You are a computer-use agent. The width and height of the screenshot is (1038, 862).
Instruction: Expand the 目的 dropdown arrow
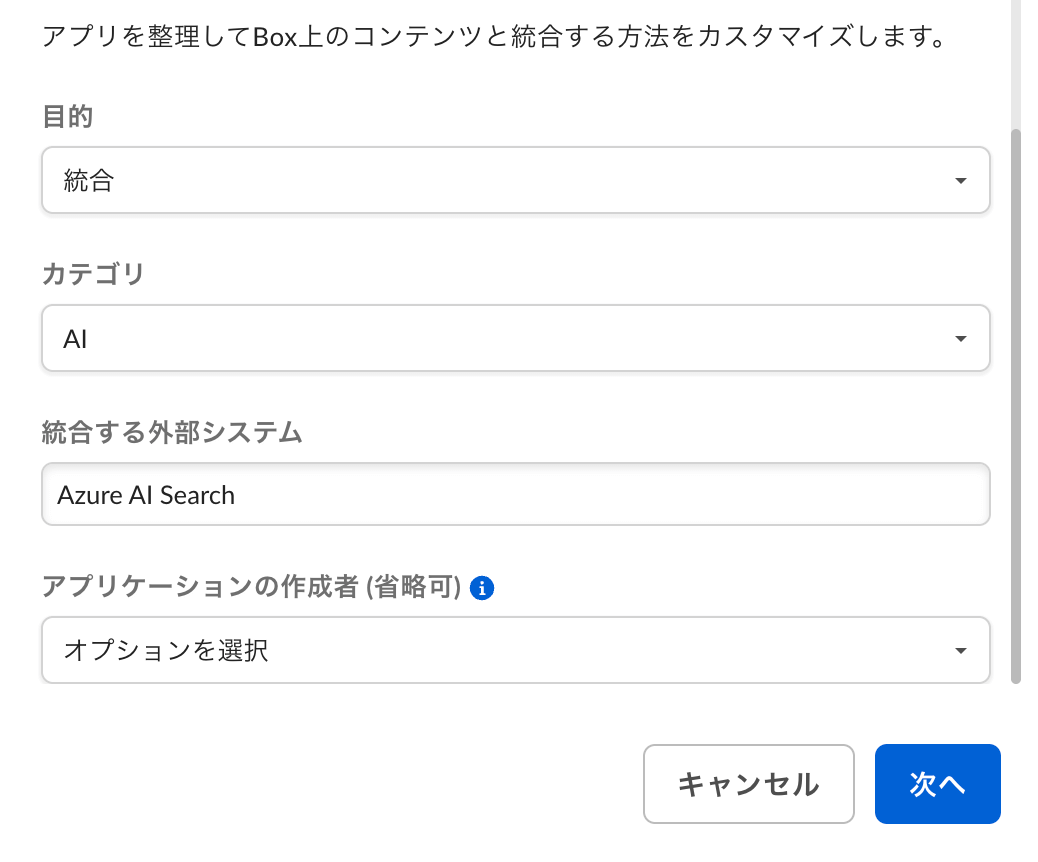[960, 181]
